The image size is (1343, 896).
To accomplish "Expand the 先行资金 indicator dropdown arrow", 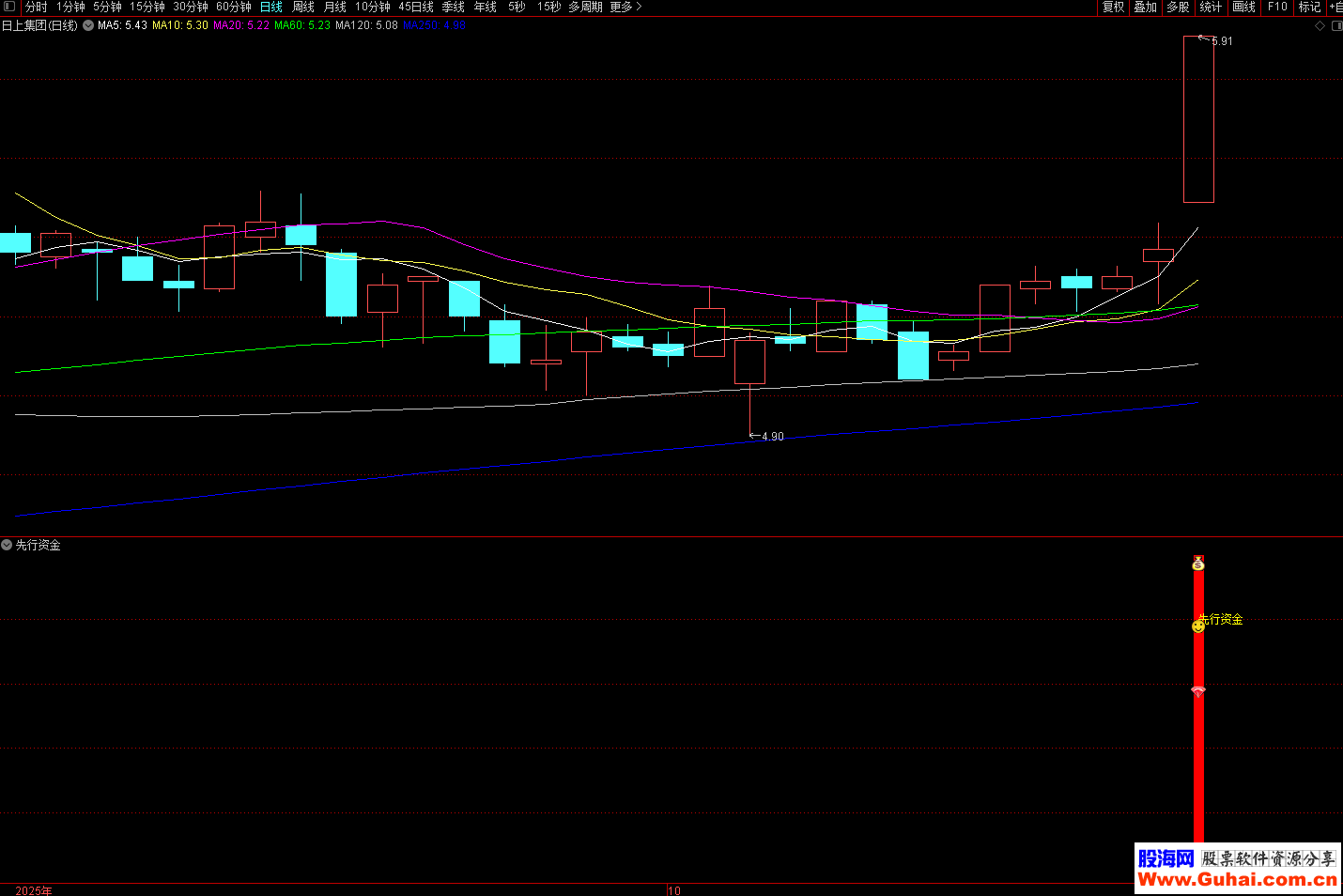I will tap(8, 545).
